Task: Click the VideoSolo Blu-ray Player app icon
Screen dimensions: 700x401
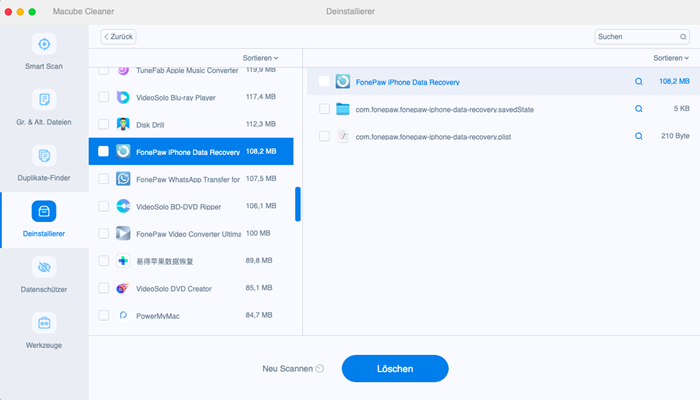Action: tap(123, 97)
